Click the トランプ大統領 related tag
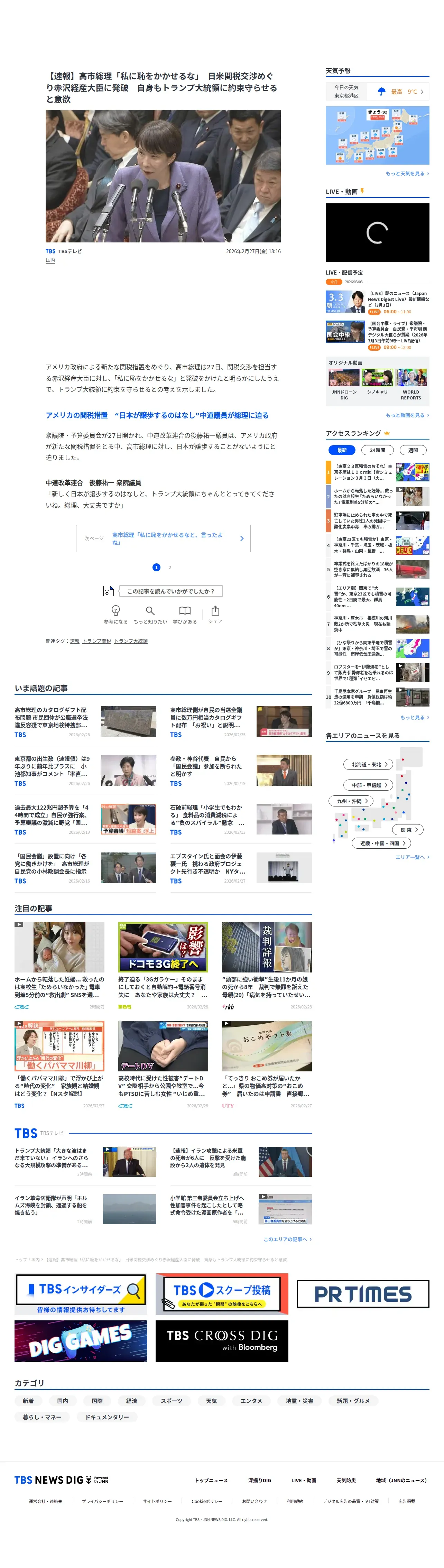The width and height of the screenshot is (444, 1568). [x=131, y=641]
